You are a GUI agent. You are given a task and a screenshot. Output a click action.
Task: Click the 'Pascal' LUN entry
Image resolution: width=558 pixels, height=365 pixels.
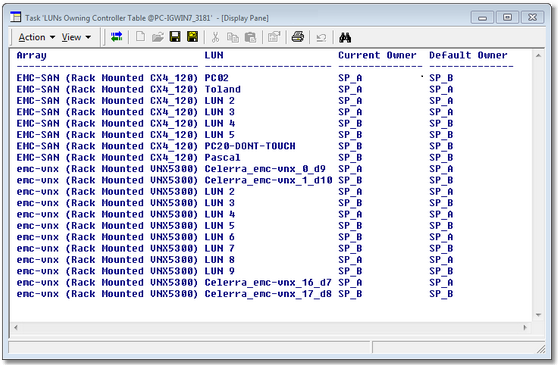(222, 158)
